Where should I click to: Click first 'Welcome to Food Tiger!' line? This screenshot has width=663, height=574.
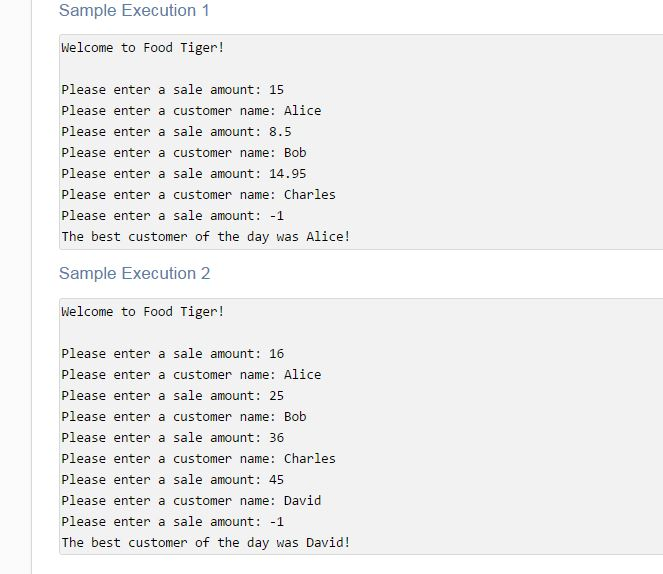(142, 48)
